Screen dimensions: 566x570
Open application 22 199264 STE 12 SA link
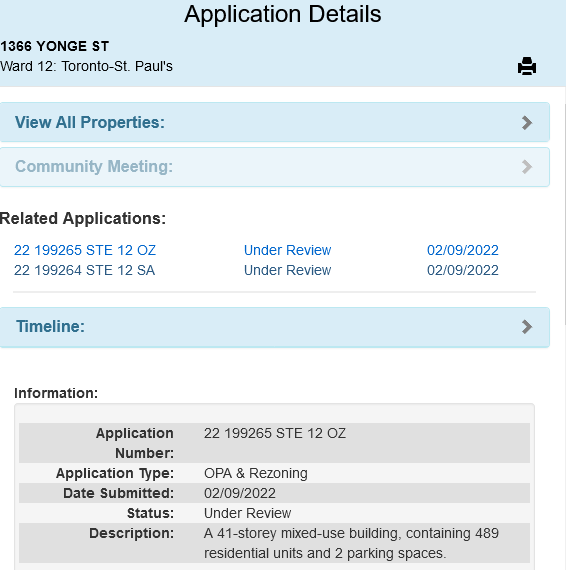coord(84,270)
